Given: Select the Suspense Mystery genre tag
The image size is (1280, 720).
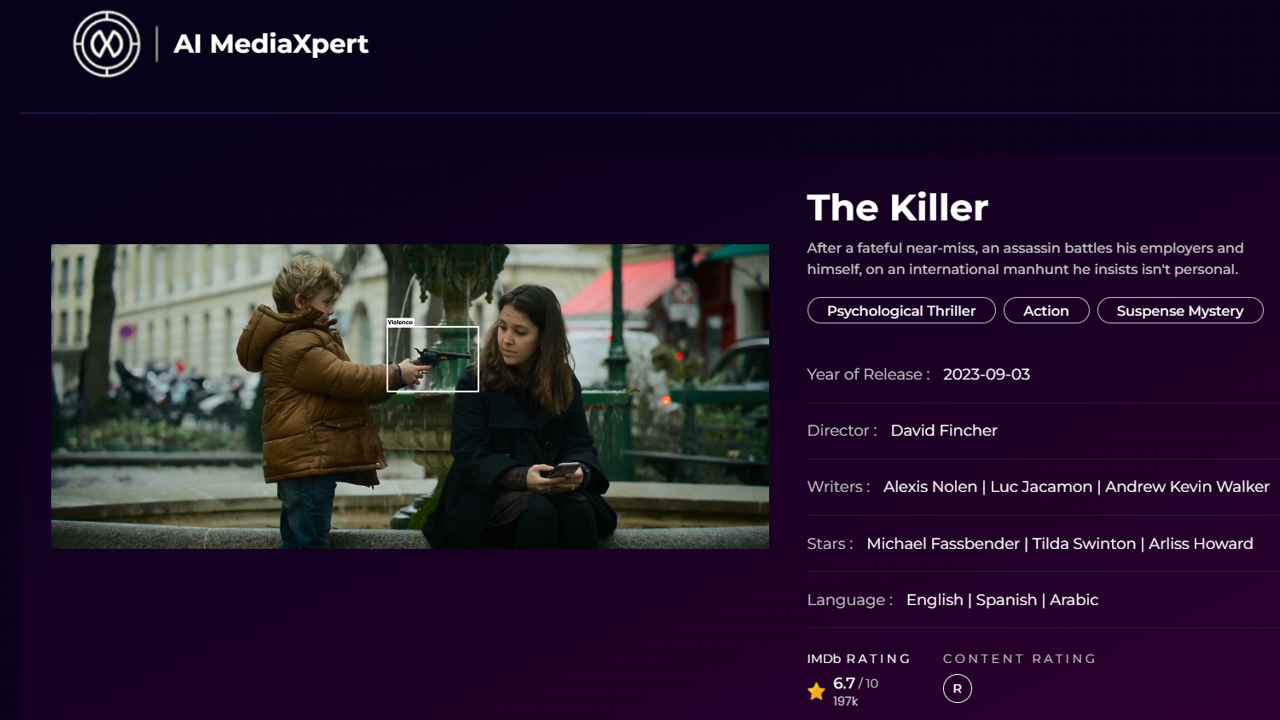Looking at the screenshot, I should click(1180, 311).
